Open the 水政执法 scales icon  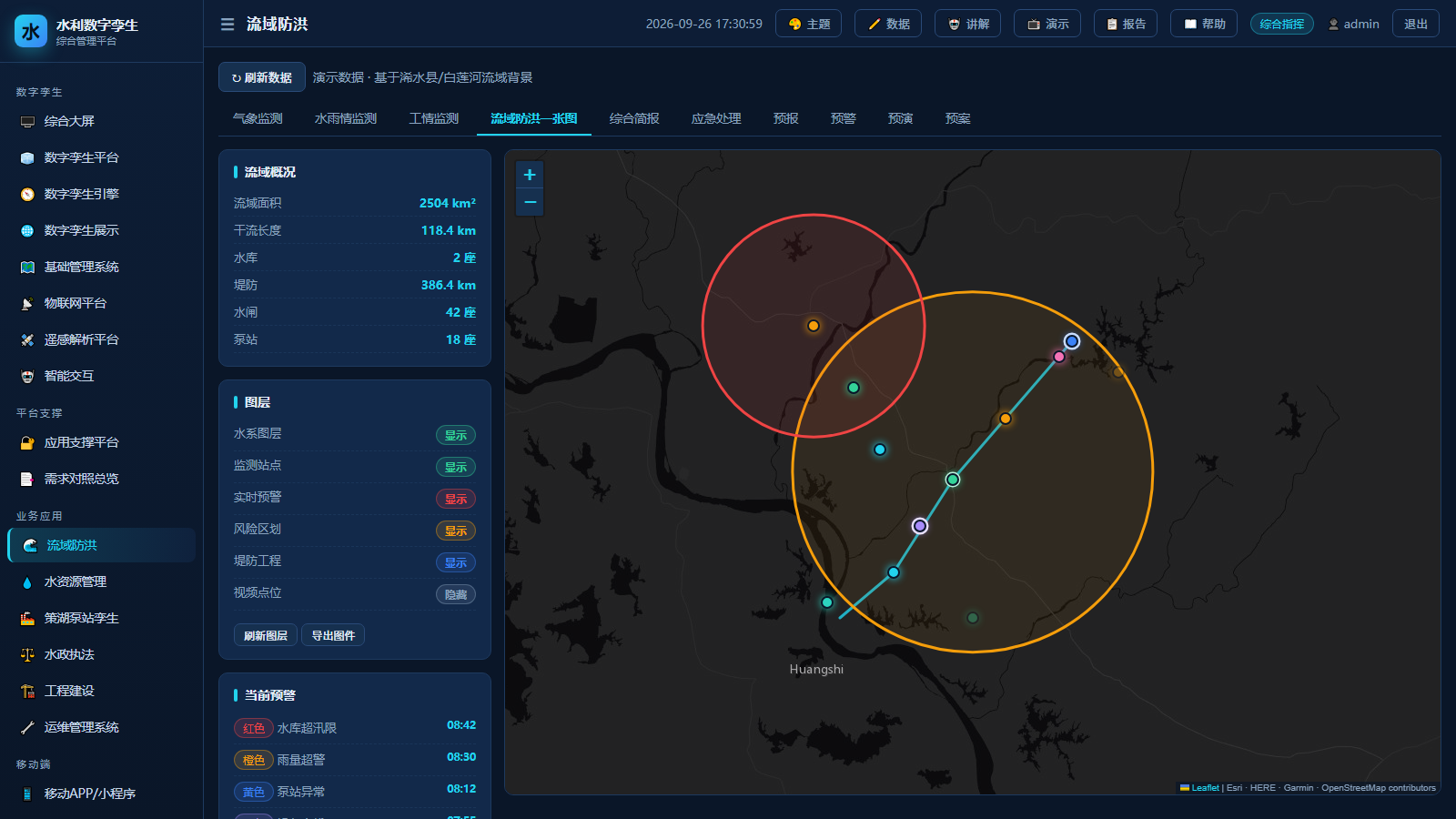27,655
